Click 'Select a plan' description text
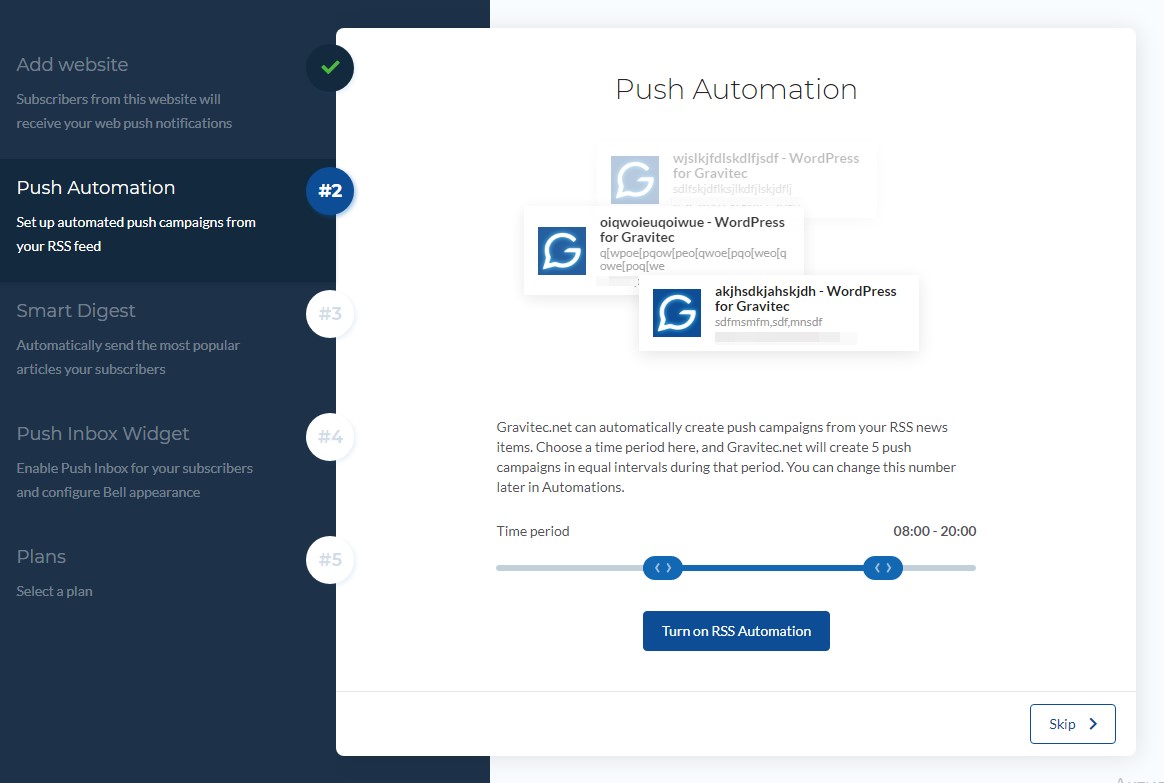Image resolution: width=1164 pixels, height=783 pixels. tap(54, 592)
